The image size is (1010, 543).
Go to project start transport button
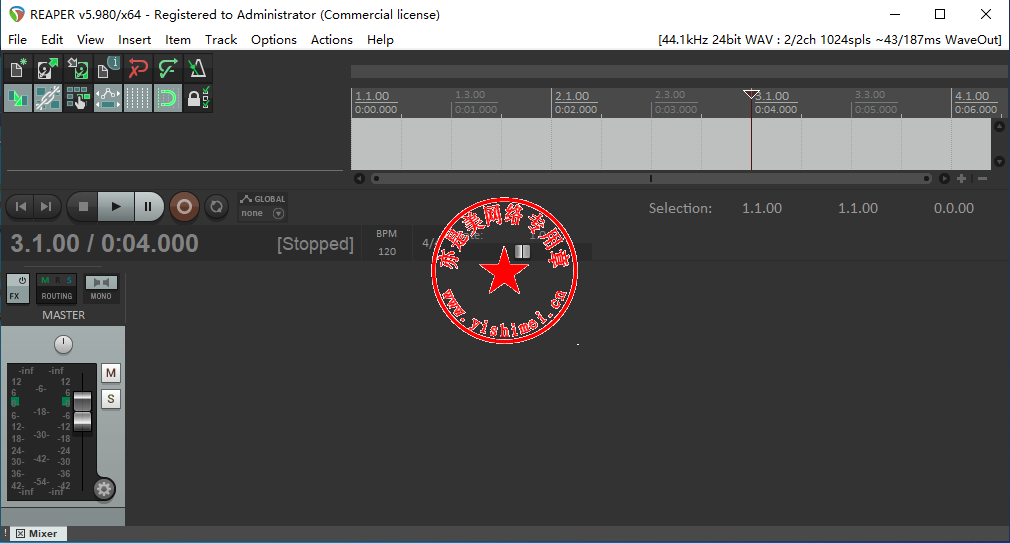click(x=21, y=207)
